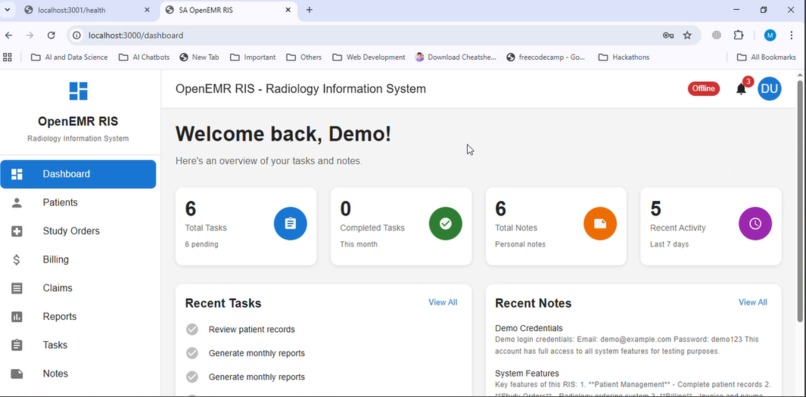The width and height of the screenshot is (806, 397).
Task: Click the red Offline status badge
Action: pyautogui.click(x=704, y=88)
